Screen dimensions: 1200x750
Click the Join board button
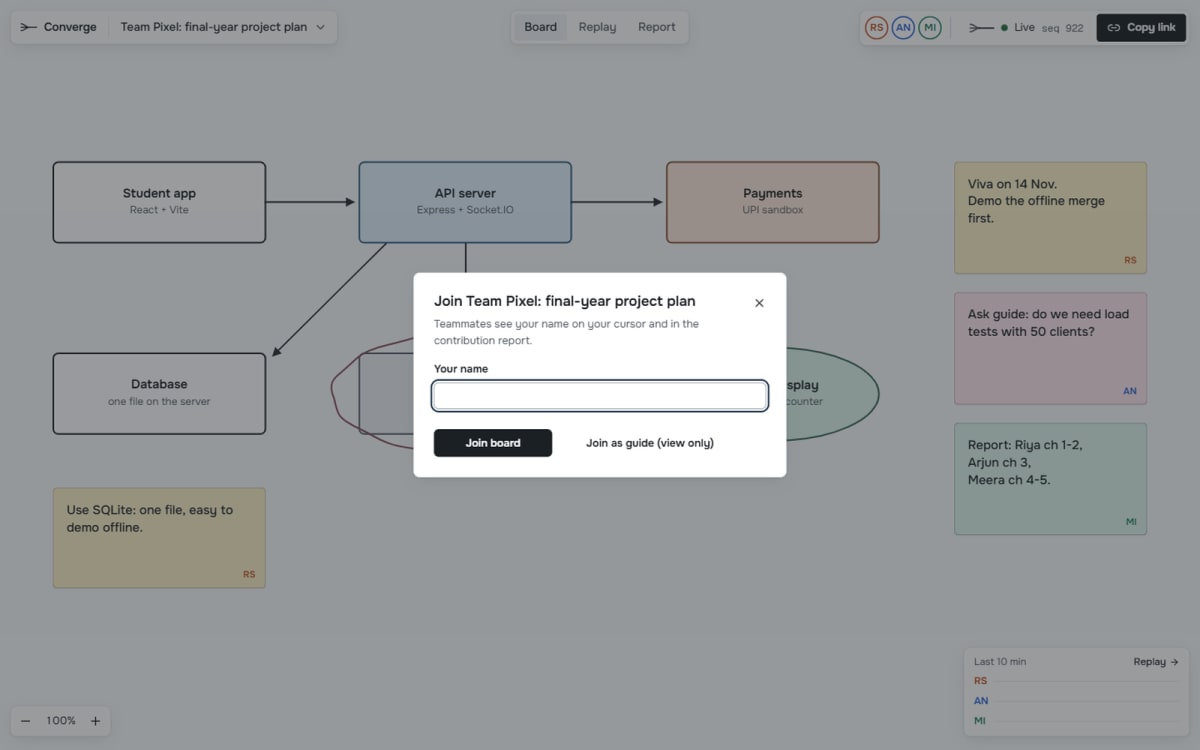493,443
